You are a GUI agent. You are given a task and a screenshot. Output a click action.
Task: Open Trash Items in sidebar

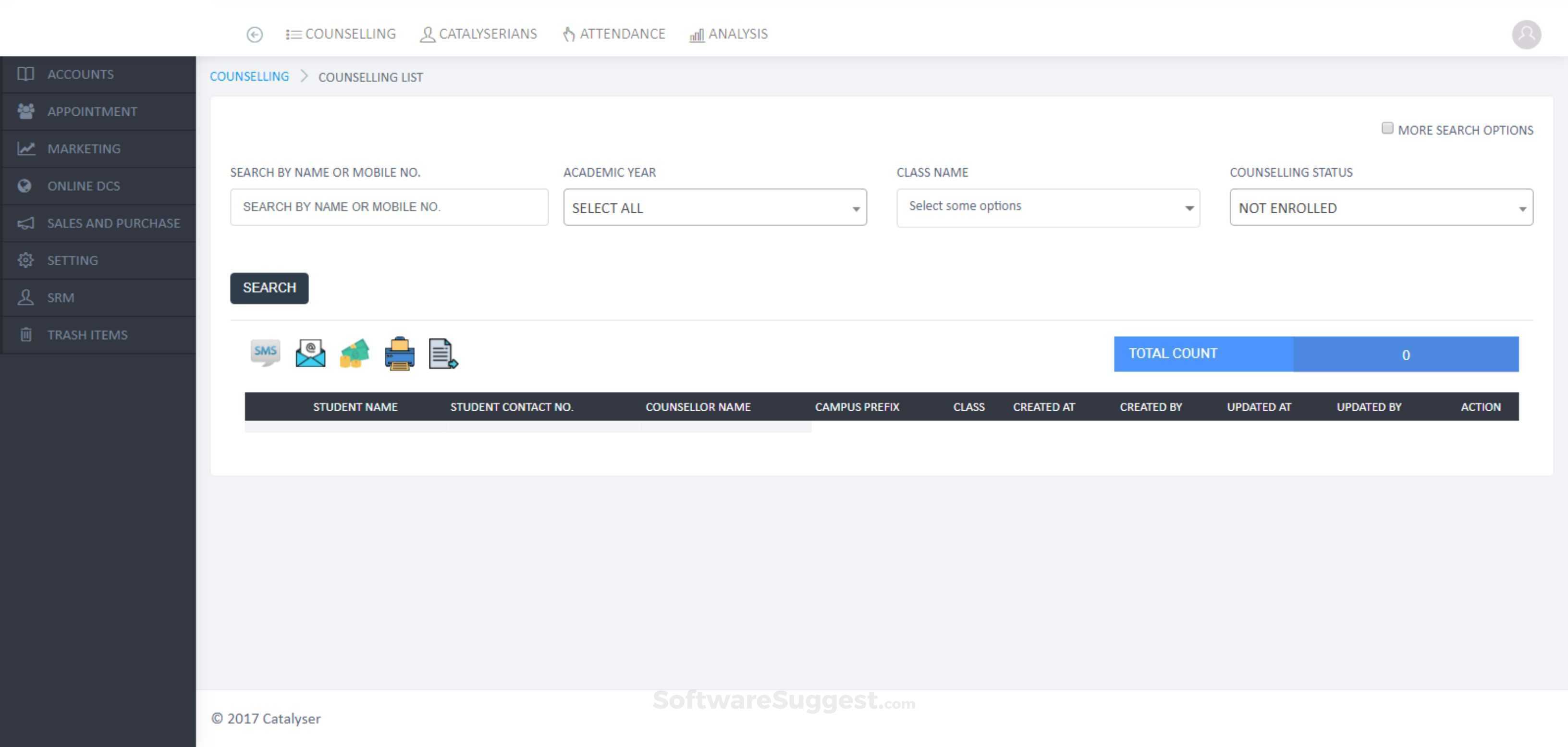[87, 335]
